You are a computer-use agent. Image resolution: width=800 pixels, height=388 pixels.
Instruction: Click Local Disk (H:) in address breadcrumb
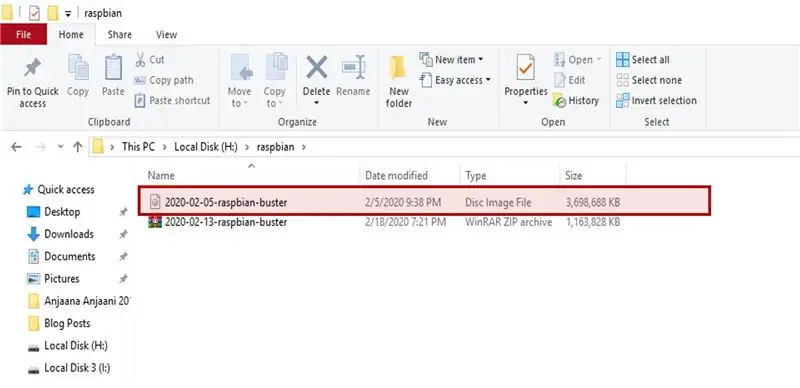(206, 147)
